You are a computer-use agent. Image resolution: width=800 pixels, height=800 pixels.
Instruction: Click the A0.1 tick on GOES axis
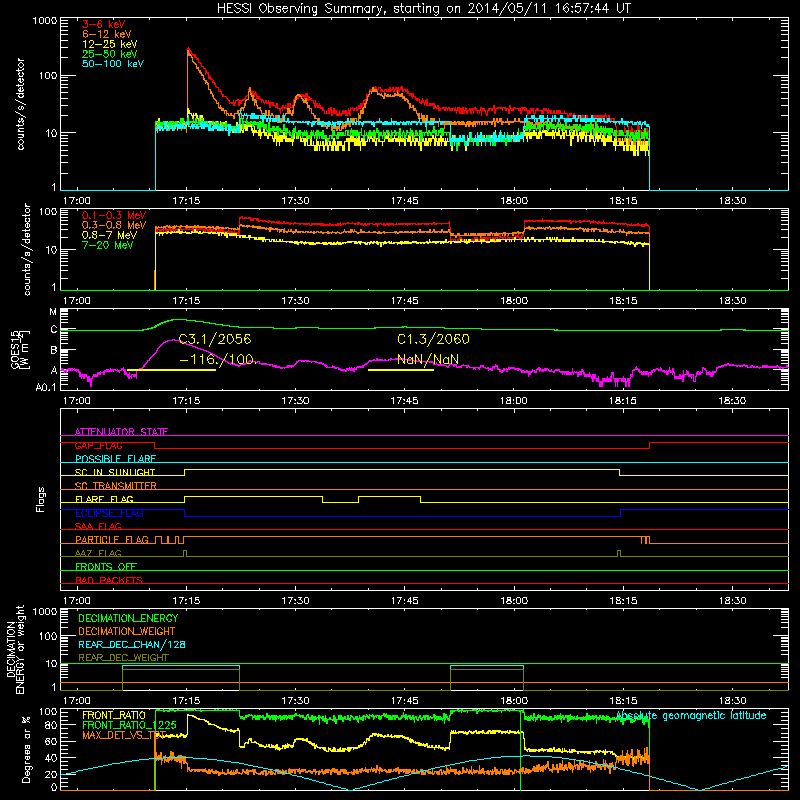pyautogui.click(x=46, y=387)
